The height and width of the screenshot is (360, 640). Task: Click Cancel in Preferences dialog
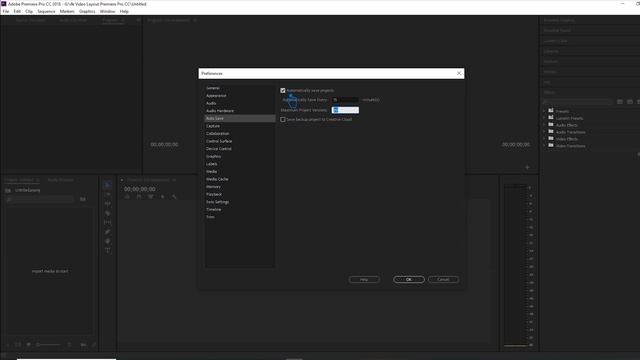click(x=443, y=280)
